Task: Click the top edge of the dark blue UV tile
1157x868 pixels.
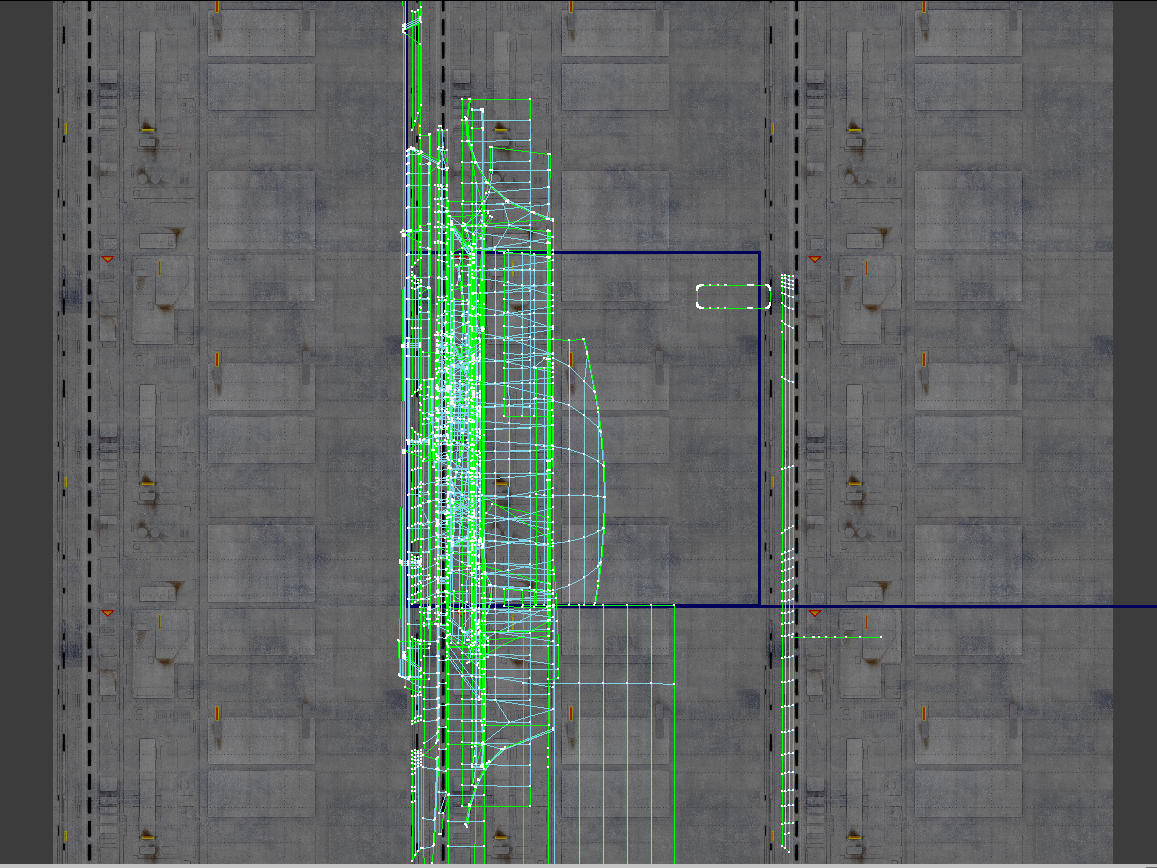Action: [655, 252]
